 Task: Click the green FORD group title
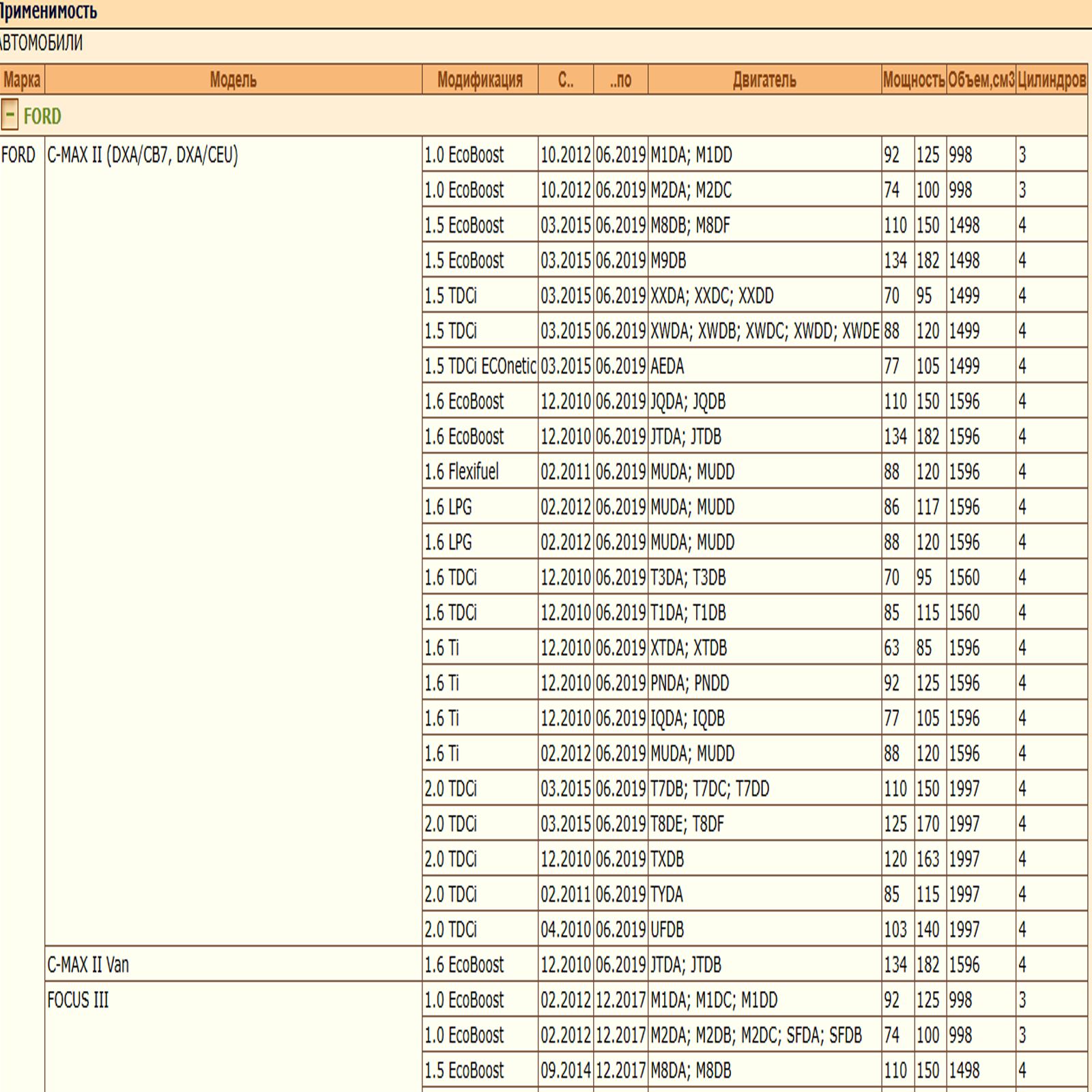(x=42, y=117)
